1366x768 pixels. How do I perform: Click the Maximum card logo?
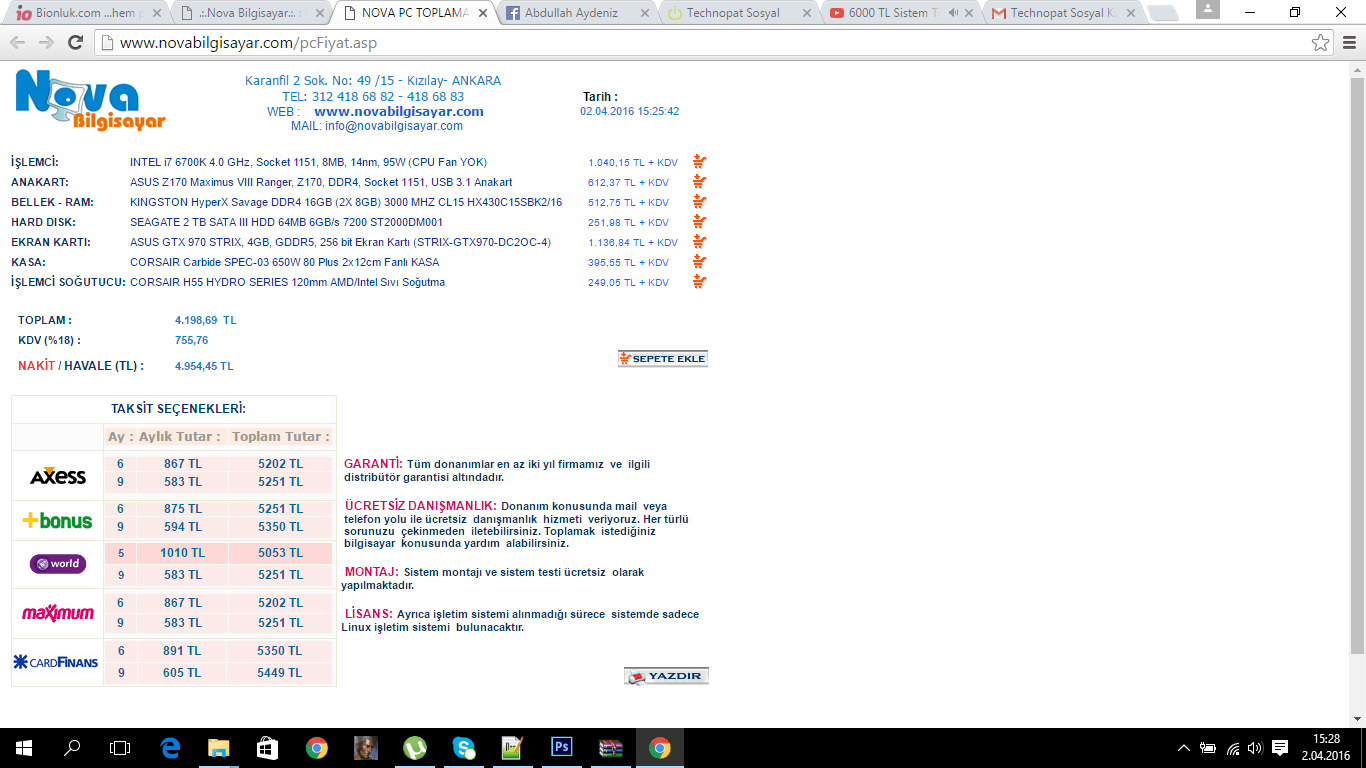pos(58,613)
